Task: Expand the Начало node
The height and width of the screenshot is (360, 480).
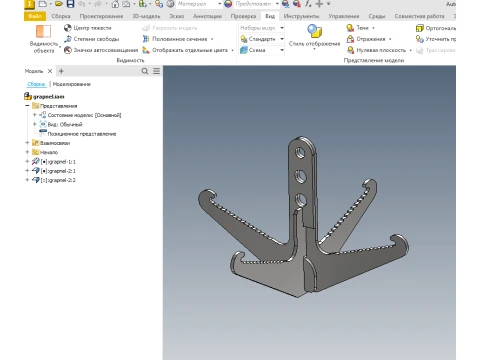Action: point(27,152)
